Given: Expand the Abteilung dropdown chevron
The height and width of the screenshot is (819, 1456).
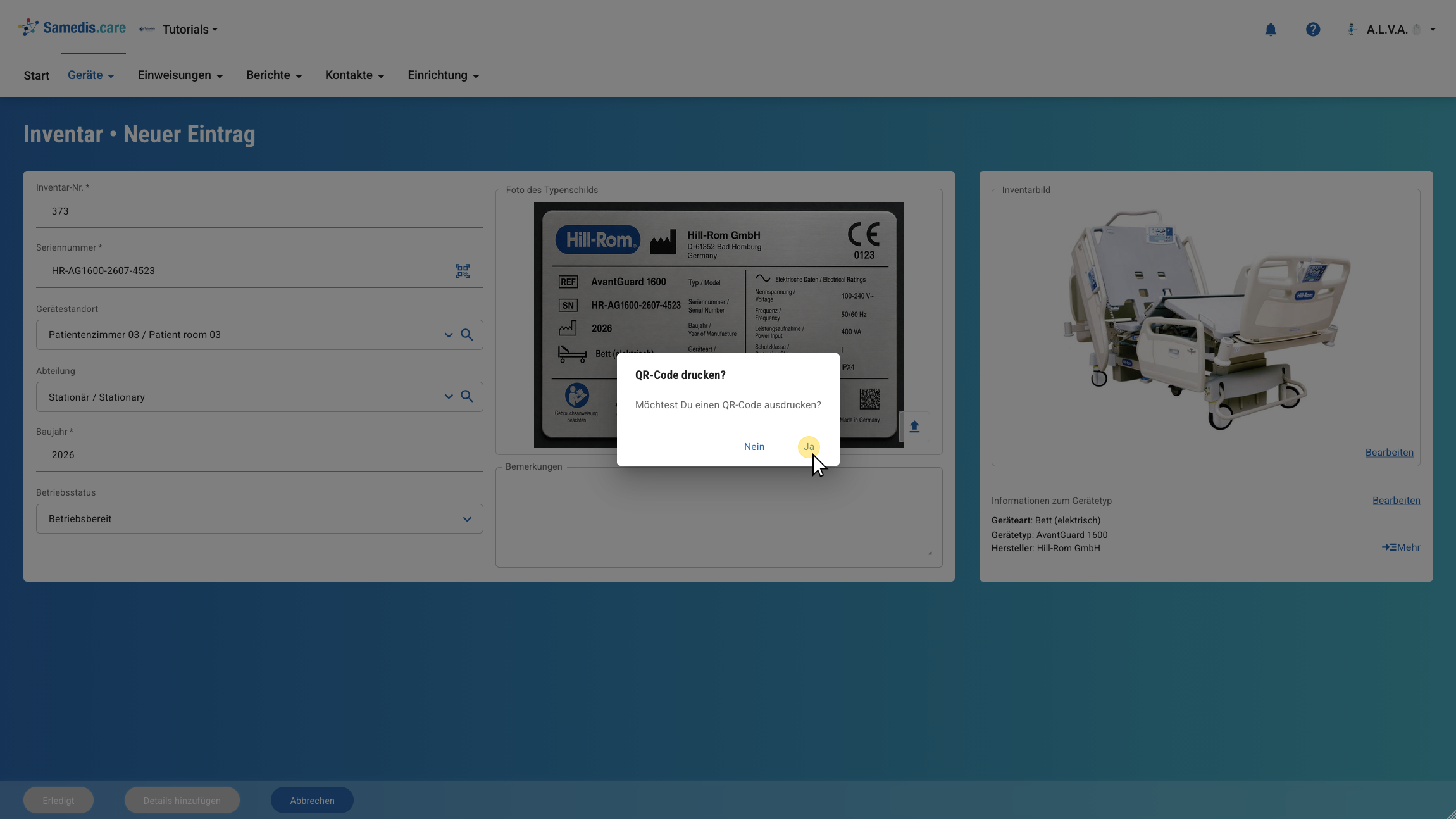Looking at the screenshot, I should [x=449, y=396].
